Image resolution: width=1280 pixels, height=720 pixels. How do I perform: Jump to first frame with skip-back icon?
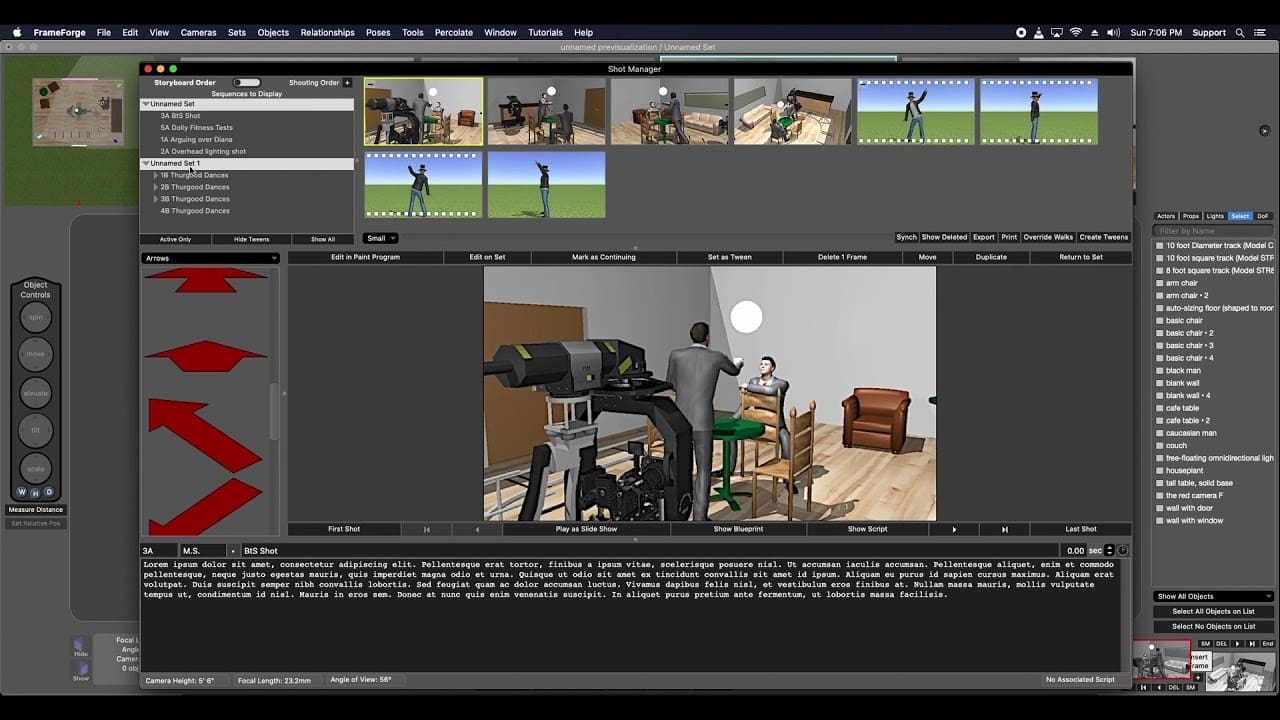click(x=427, y=529)
